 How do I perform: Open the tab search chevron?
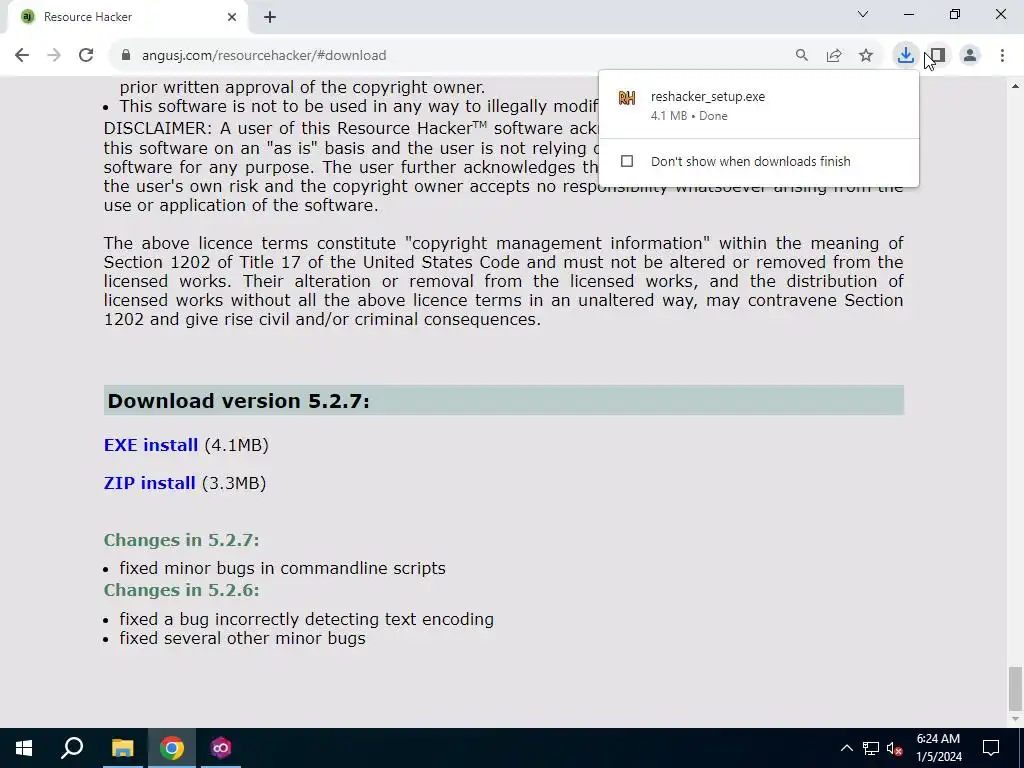click(x=863, y=14)
